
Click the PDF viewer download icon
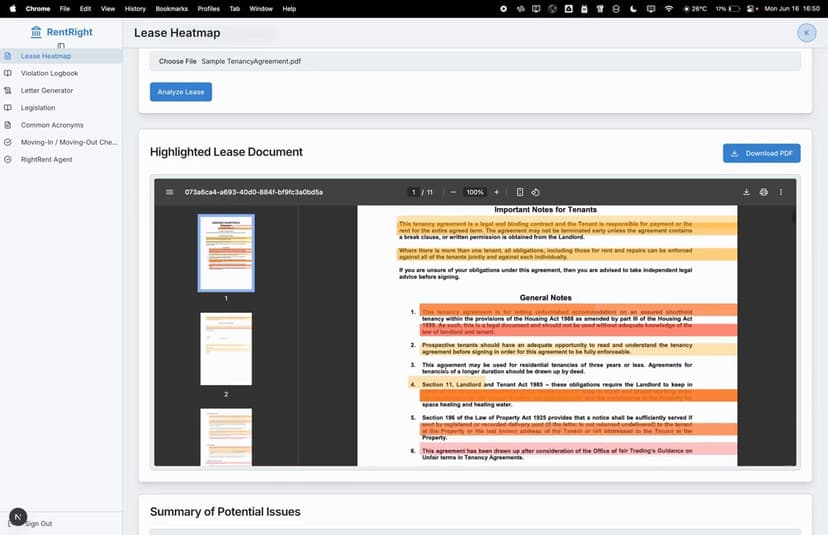tap(746, 192)
